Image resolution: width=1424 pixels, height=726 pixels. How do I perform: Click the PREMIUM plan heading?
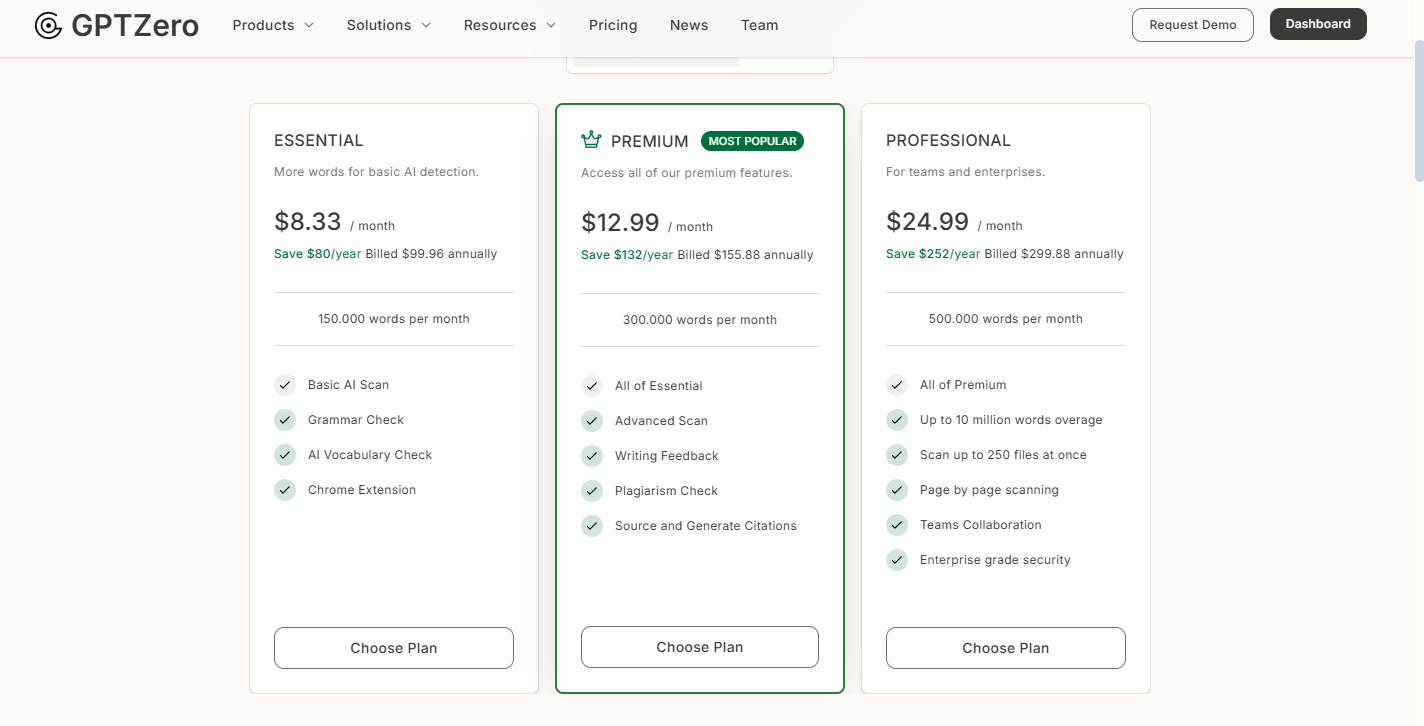coord(650,142)
